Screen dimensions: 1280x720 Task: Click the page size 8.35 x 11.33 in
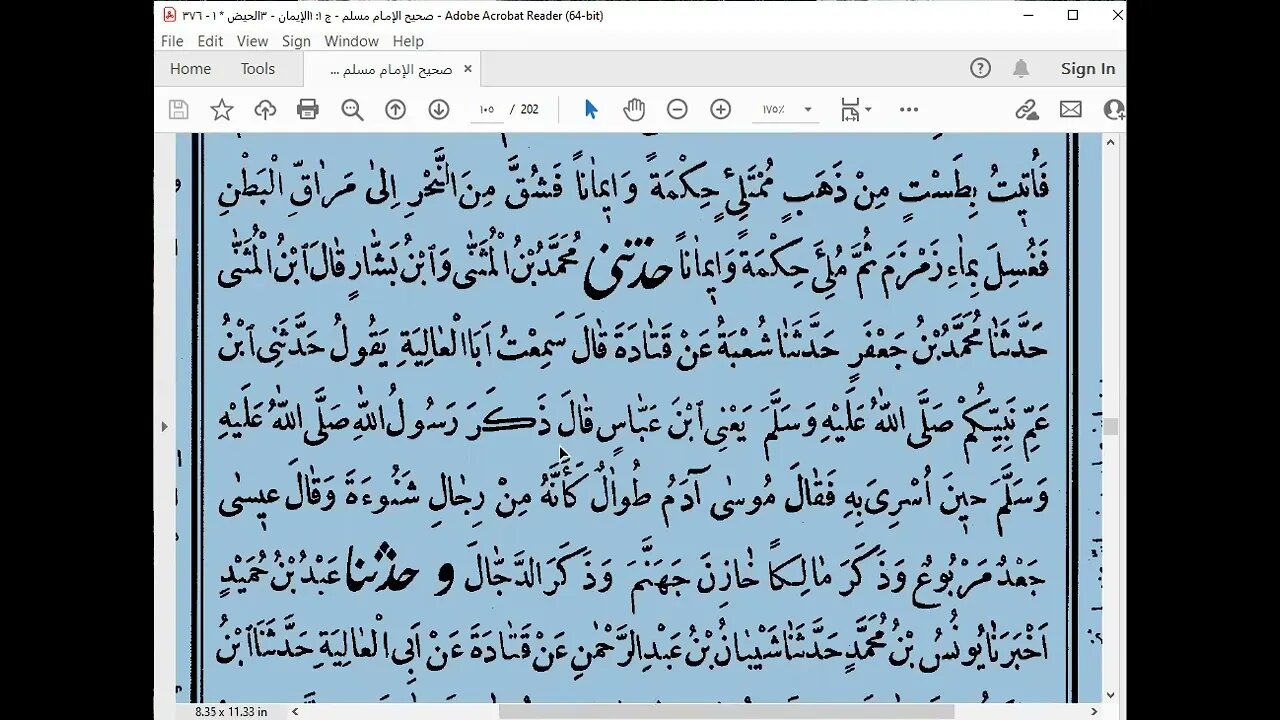231,711
